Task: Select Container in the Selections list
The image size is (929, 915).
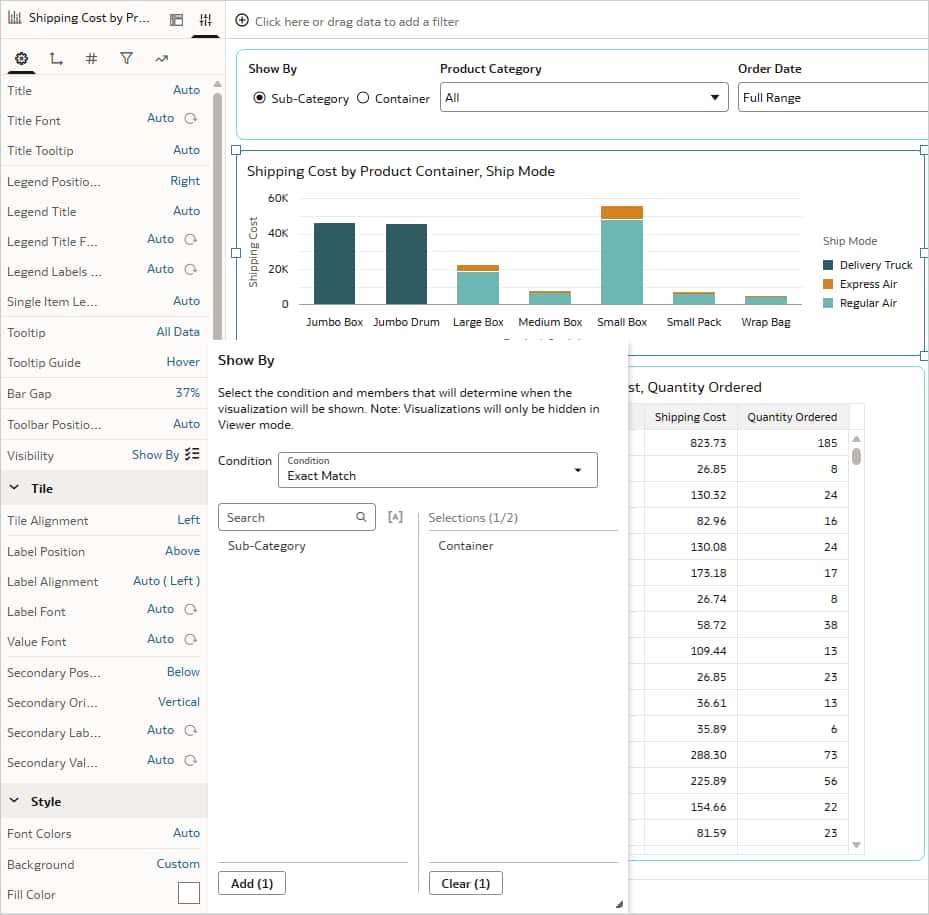Action: point(466,546)
